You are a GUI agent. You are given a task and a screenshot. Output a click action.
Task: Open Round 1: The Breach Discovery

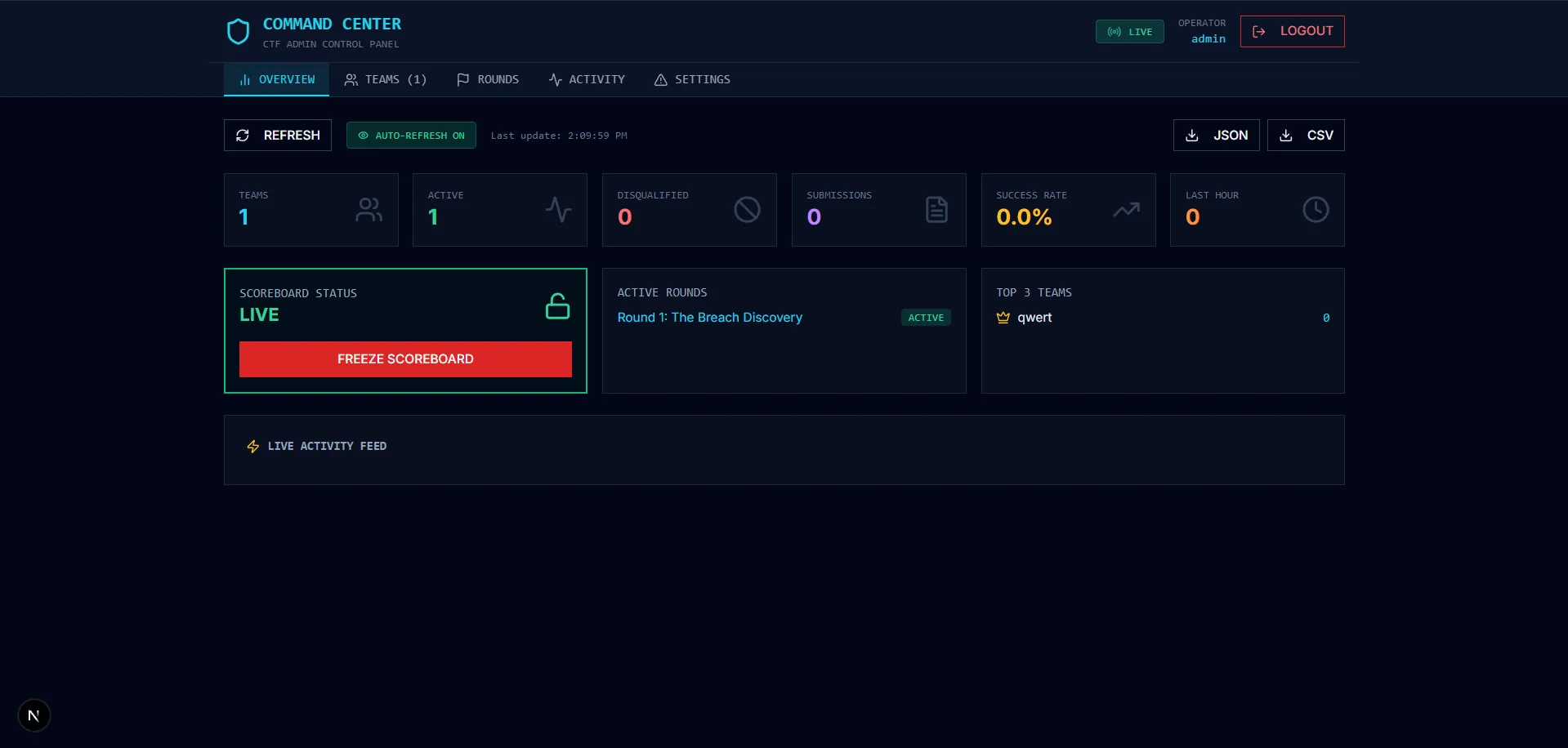pos(709,318)
